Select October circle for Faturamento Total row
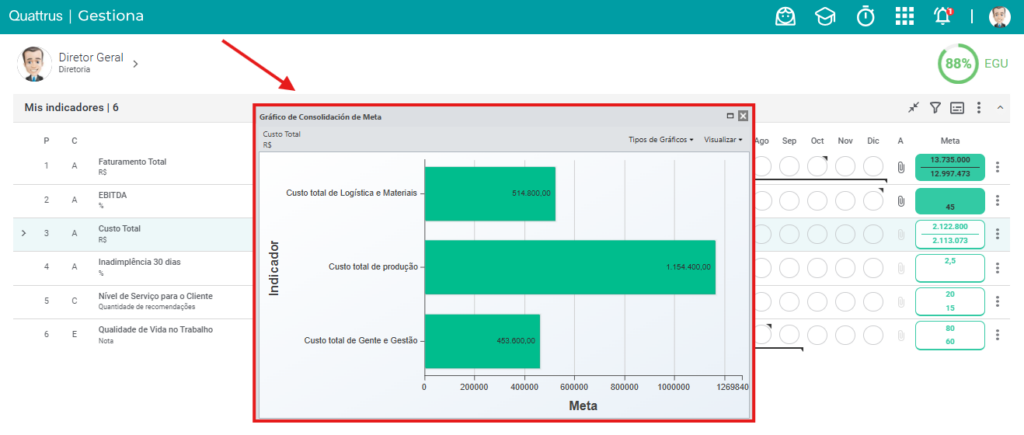The height and width of the screenshot is (435, 1024). tap(818, 166)
